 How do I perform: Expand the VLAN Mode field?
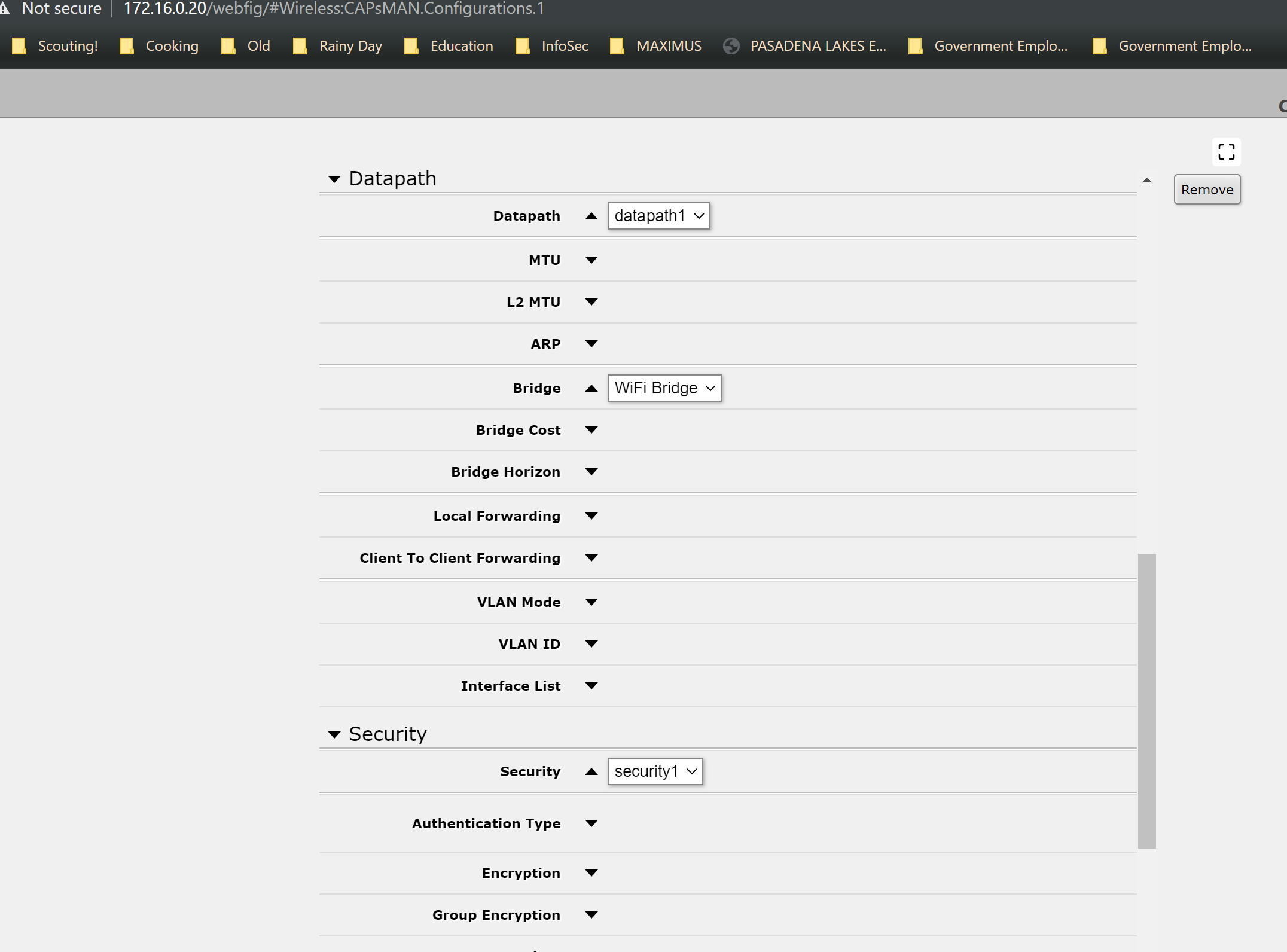tap(591, 602)
